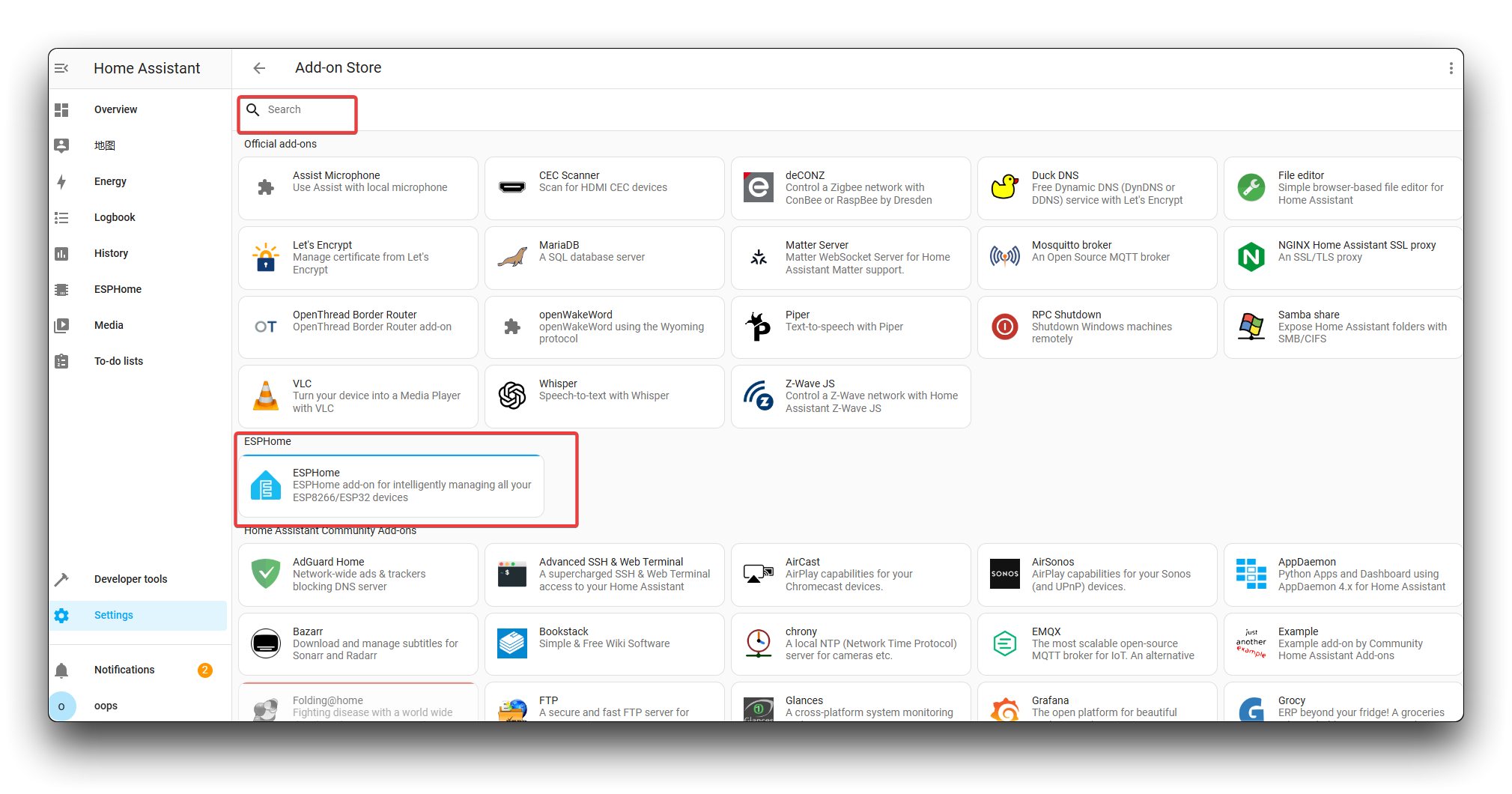This screenshot has width=1512, height=794.
Task: Open the ESPHome add-on card title
Action: coord(316,473)
